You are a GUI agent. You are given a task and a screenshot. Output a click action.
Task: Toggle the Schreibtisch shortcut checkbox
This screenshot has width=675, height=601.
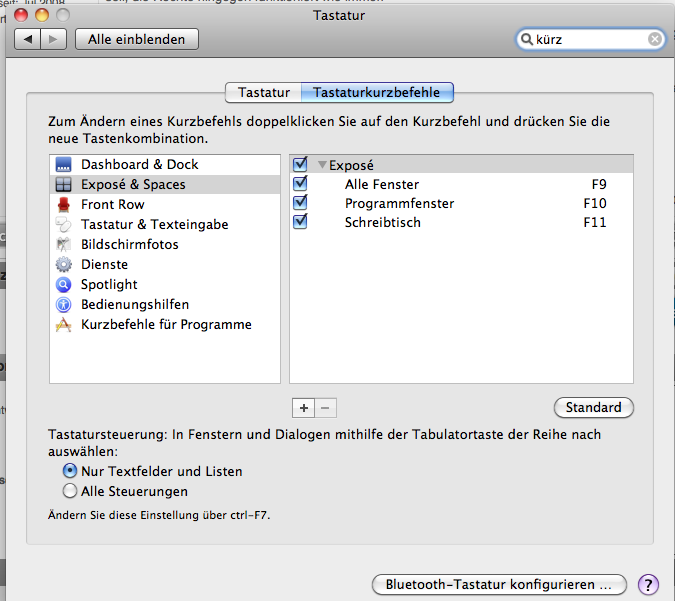[x=301, y=222]
